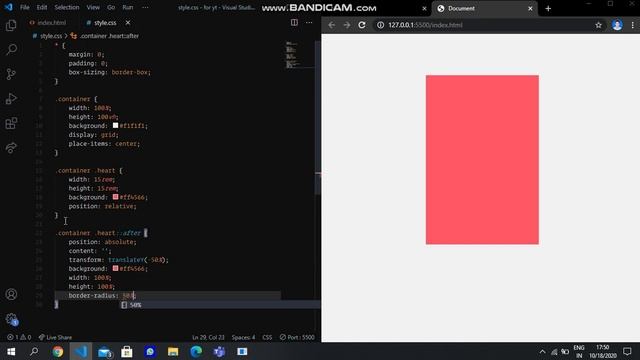Screen dimensions: 640x360
Task: Open the Windows Start menu
Action: [x=11, y=351]
